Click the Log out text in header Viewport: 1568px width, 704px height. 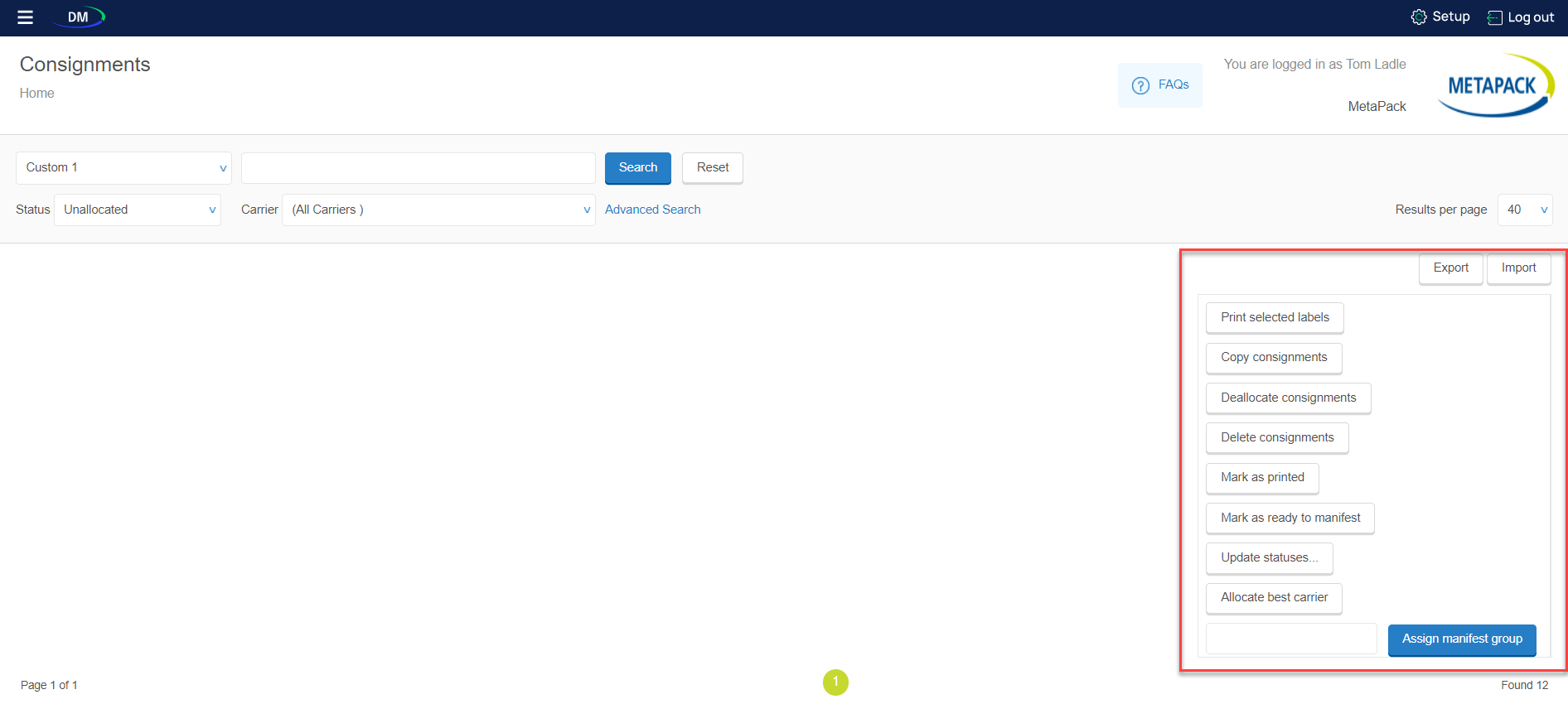(x=1531, y=17)
